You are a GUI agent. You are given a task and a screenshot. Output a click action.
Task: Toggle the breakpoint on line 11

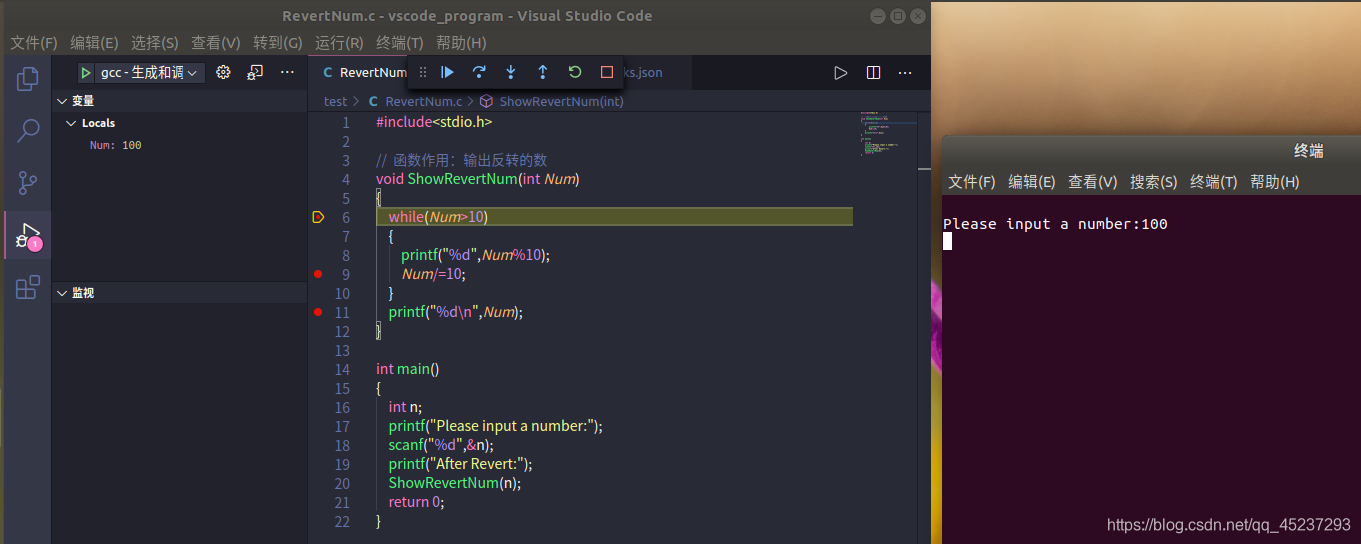318,312
